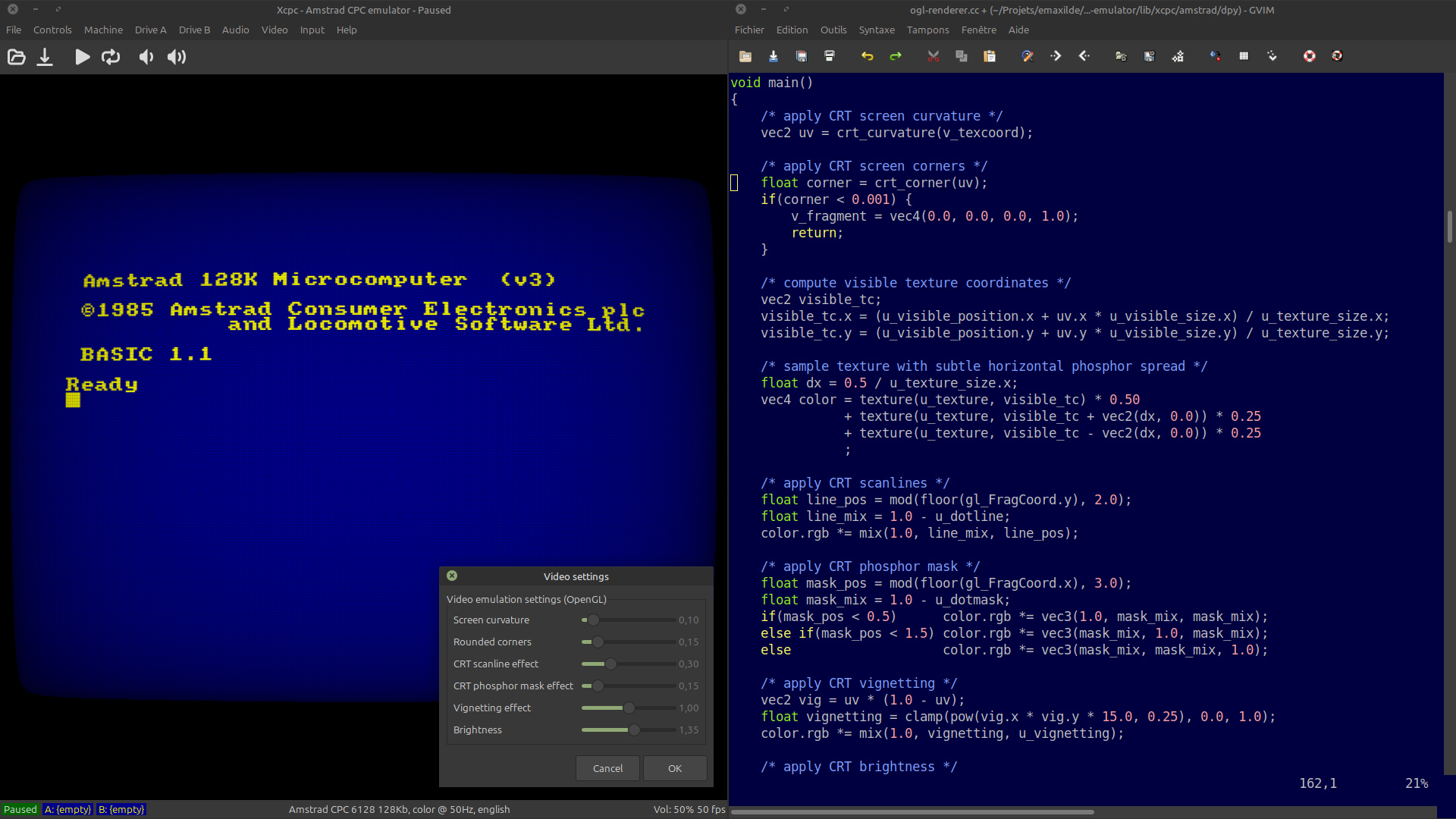Cancel the Video settings dialog

click(607, 768)
